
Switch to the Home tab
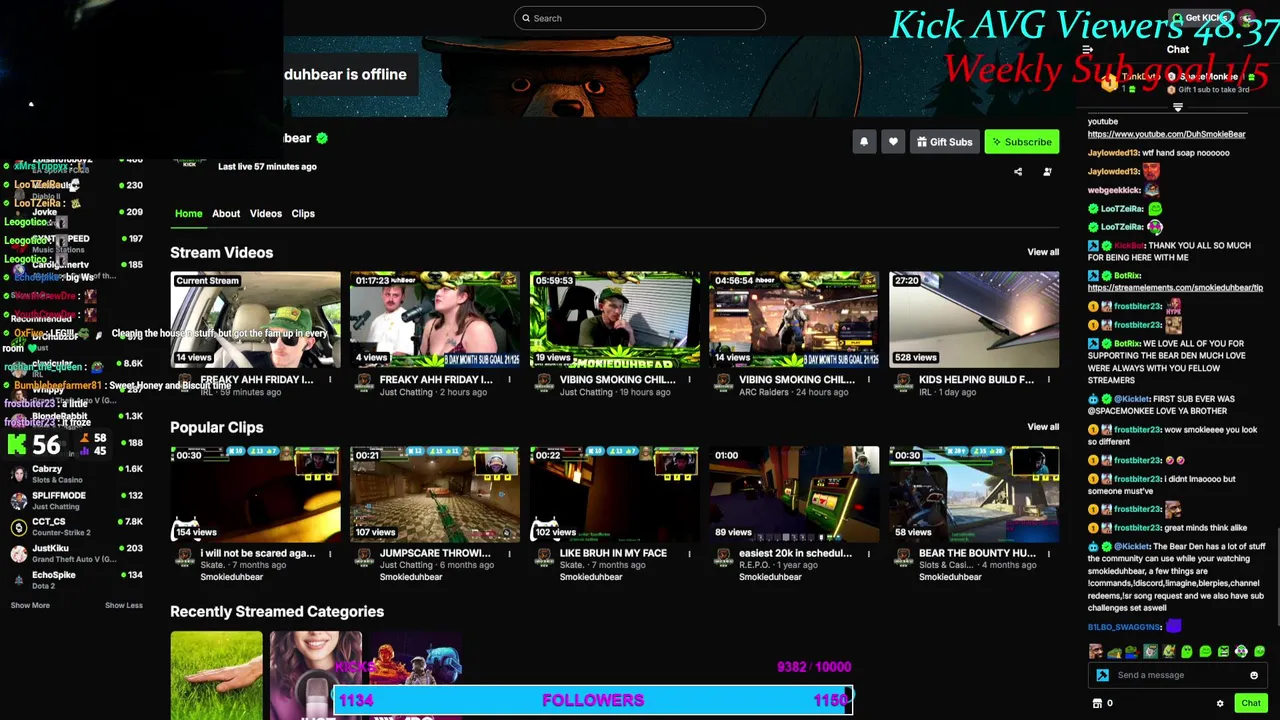coord(188,213)
